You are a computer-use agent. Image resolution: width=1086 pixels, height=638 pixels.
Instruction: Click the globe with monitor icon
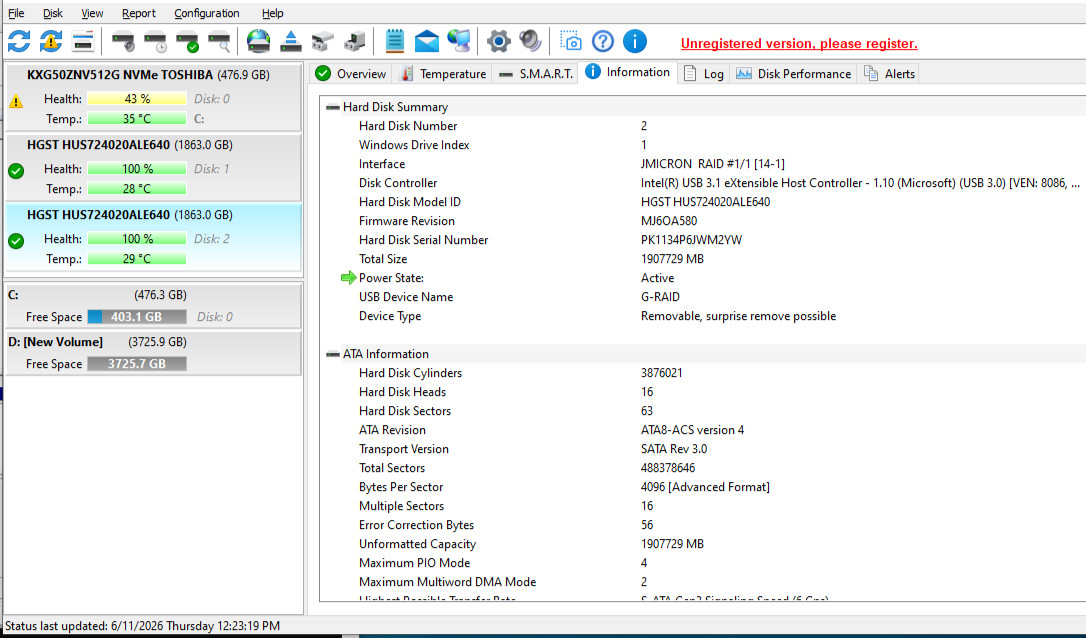coord(459,42)
